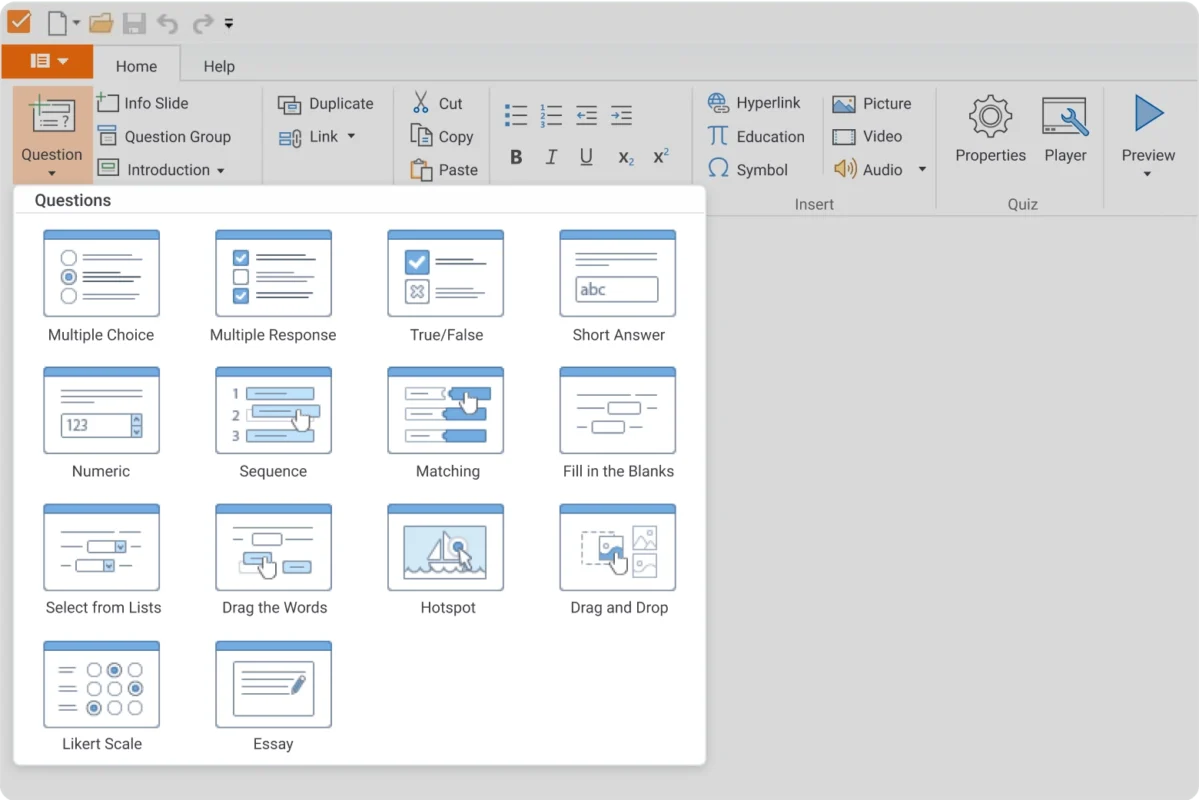Apply bulleted list formatting
The height and width of the screenshot is (800, 1199).
(x=516, y=115)
